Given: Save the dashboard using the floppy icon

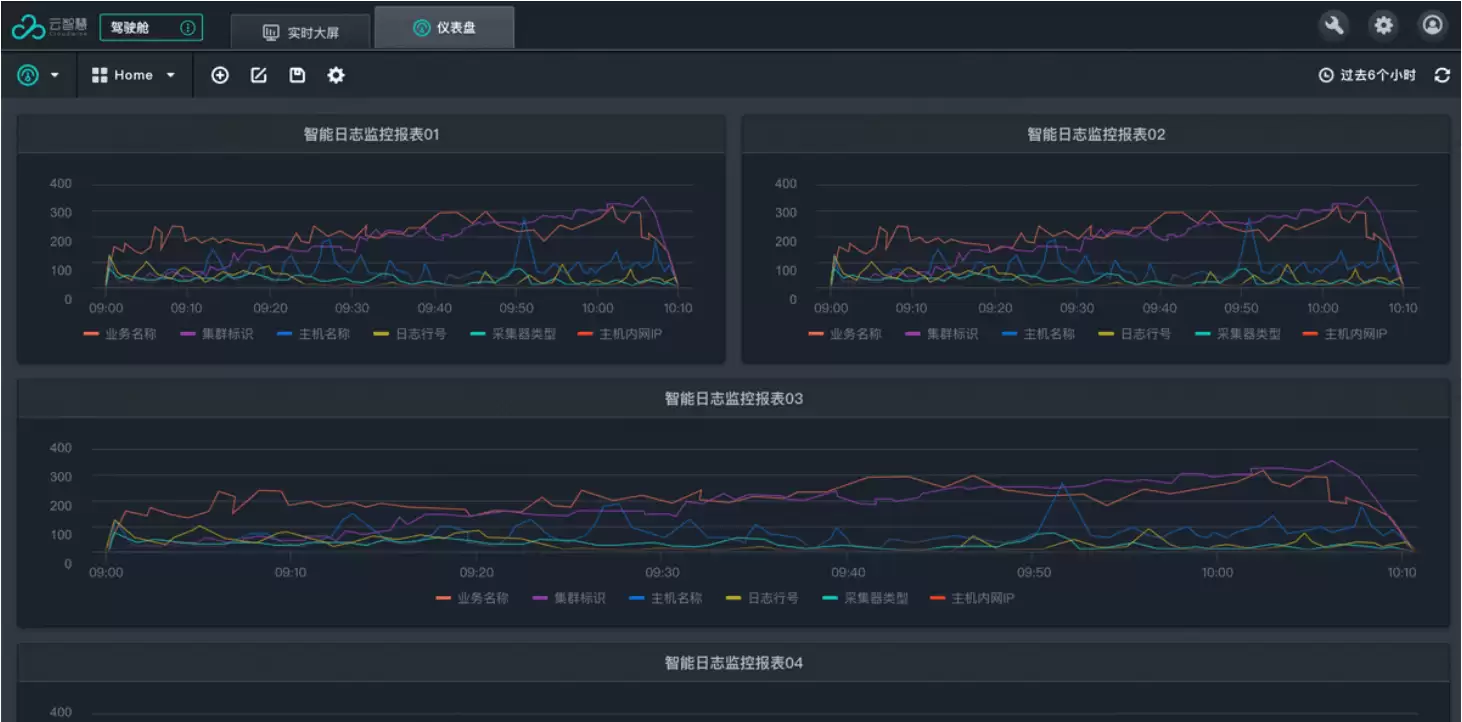Looking at the screenshot, I should click(x=297, y=75).
